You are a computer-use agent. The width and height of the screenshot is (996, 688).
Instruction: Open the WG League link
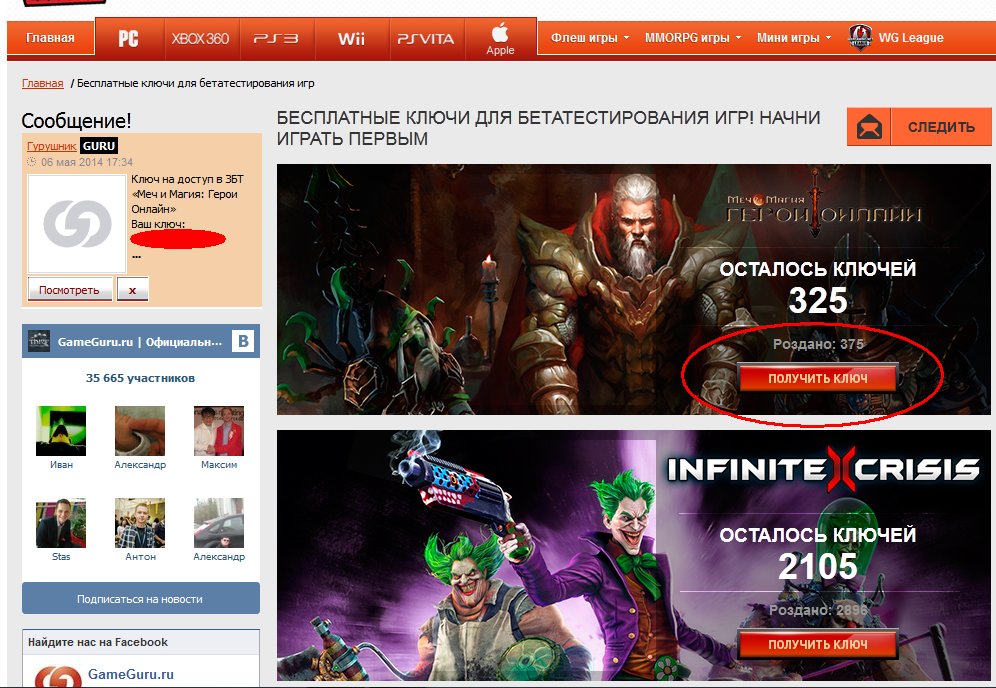(x=910, y=38)
